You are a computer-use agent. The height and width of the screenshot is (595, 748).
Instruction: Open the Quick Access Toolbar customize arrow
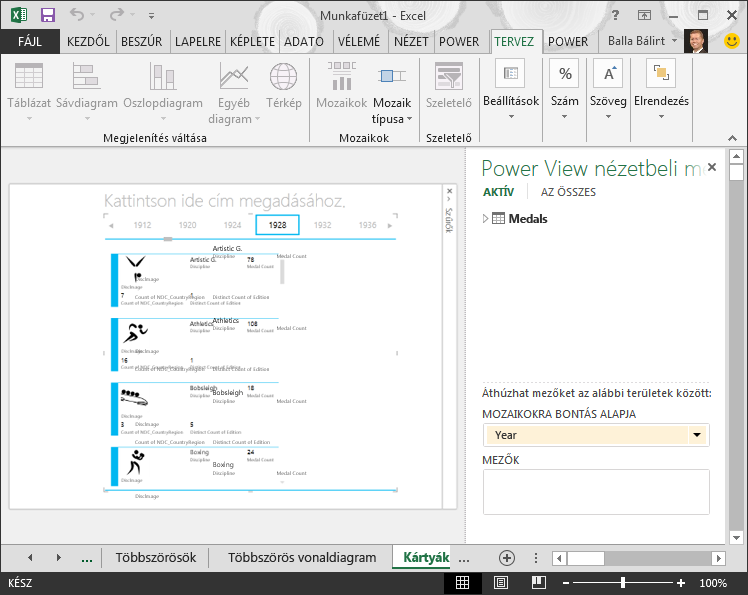tap(151, 16)
